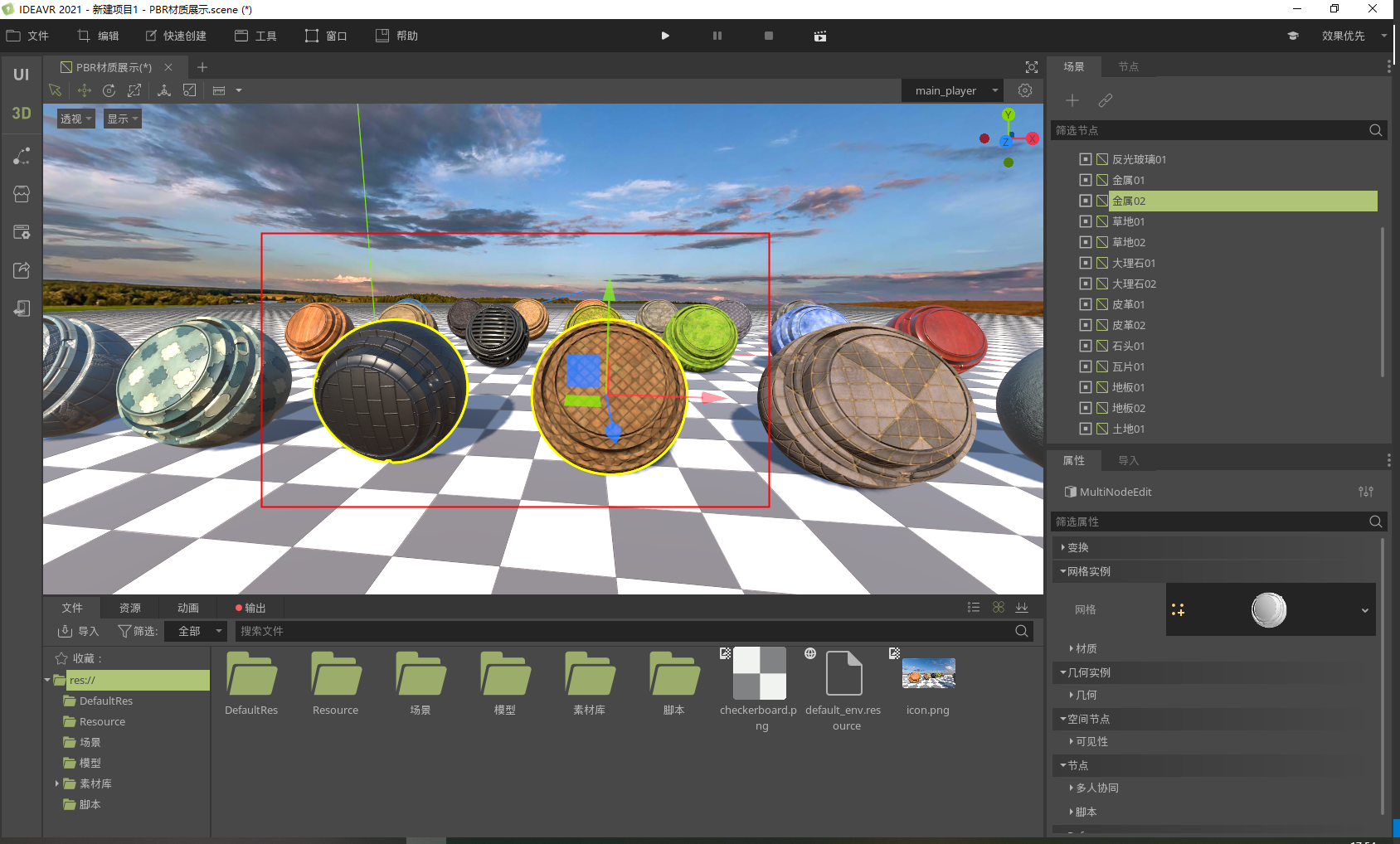The image size is (1400, 844).
Task: Toggle visibility of 大理石01 node
Action: point(1086,263)
